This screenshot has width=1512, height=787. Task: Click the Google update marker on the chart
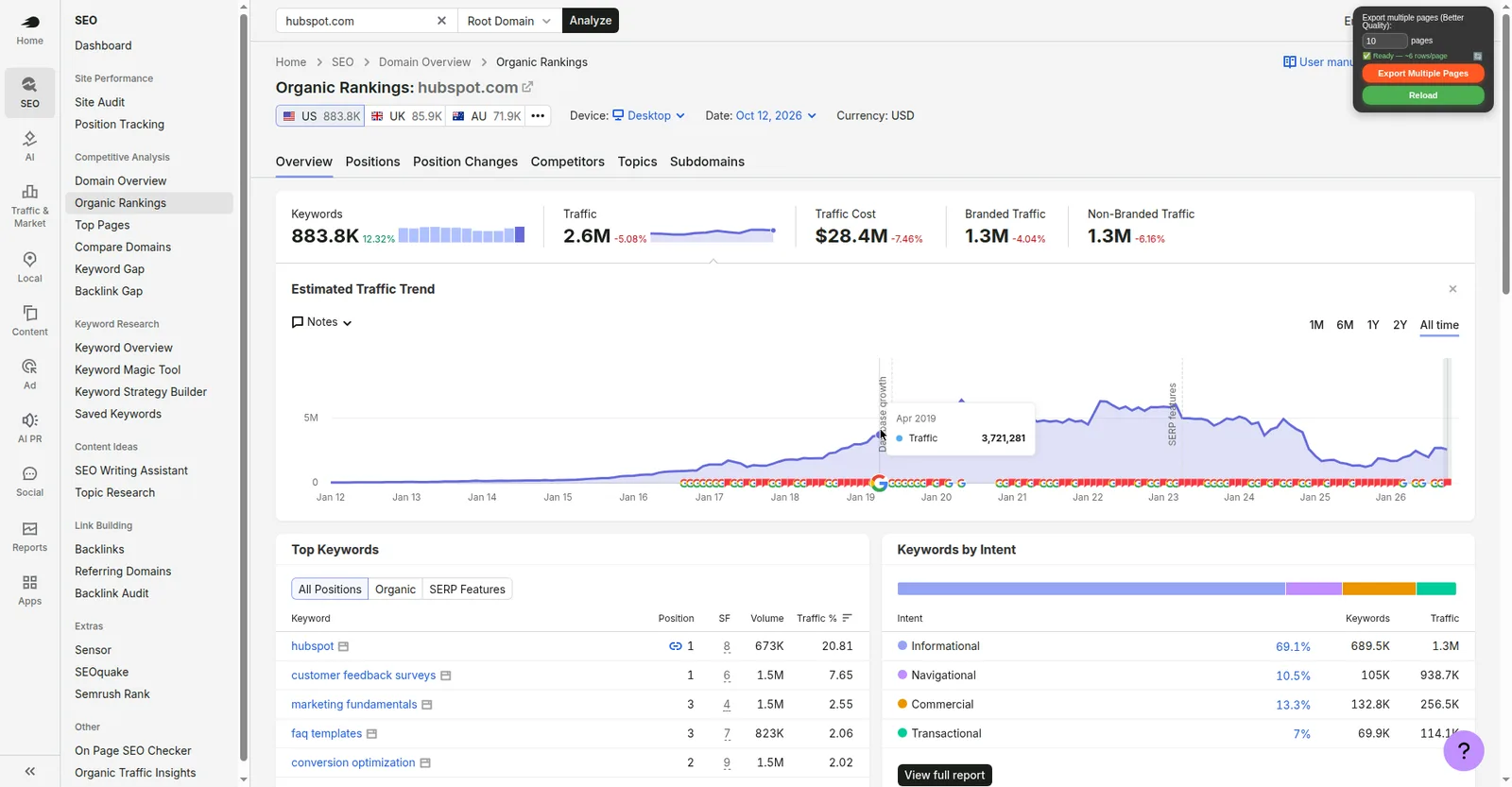click(879, 483)
